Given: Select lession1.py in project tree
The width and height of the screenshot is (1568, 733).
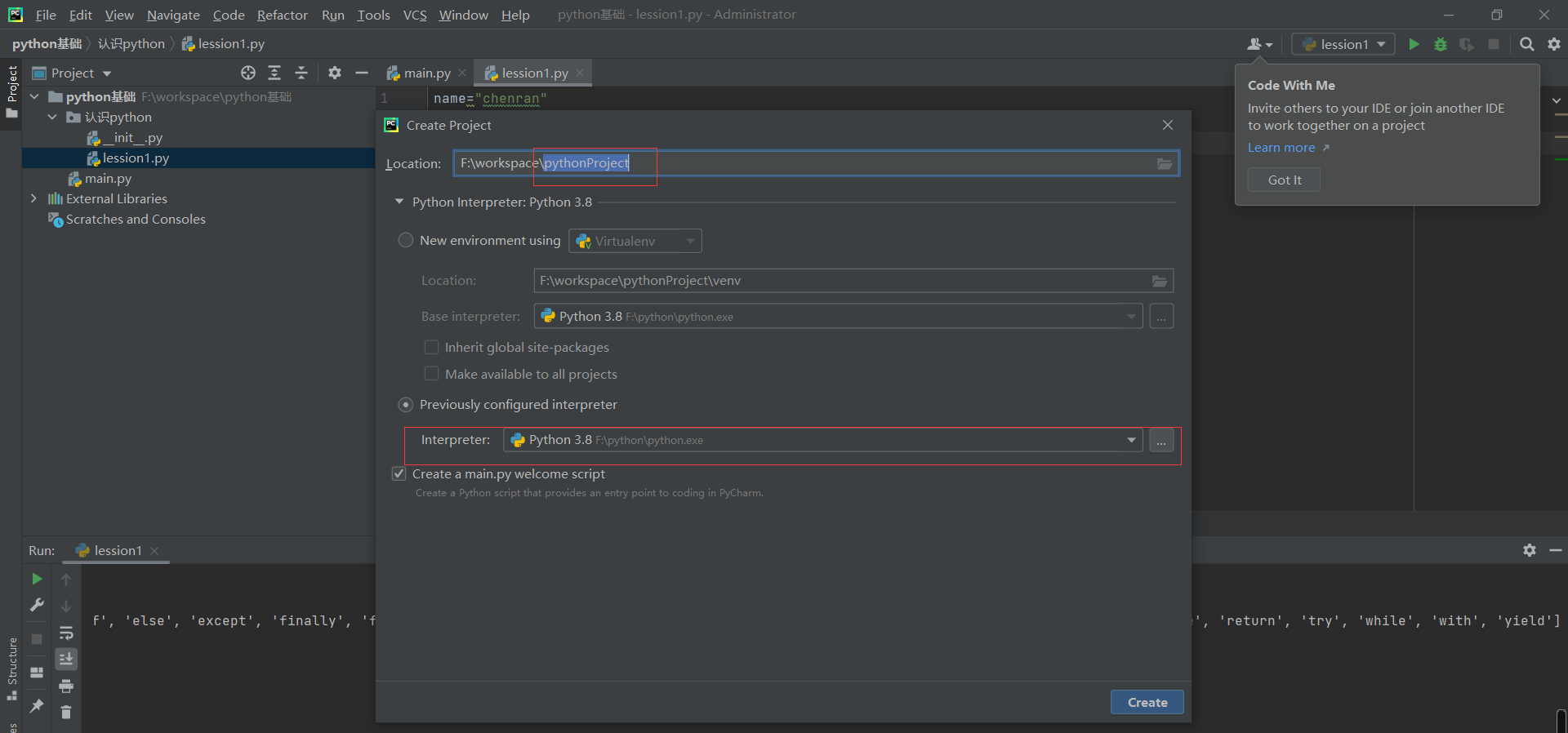Looking at the screenshot, I should (x=136, y=158).
